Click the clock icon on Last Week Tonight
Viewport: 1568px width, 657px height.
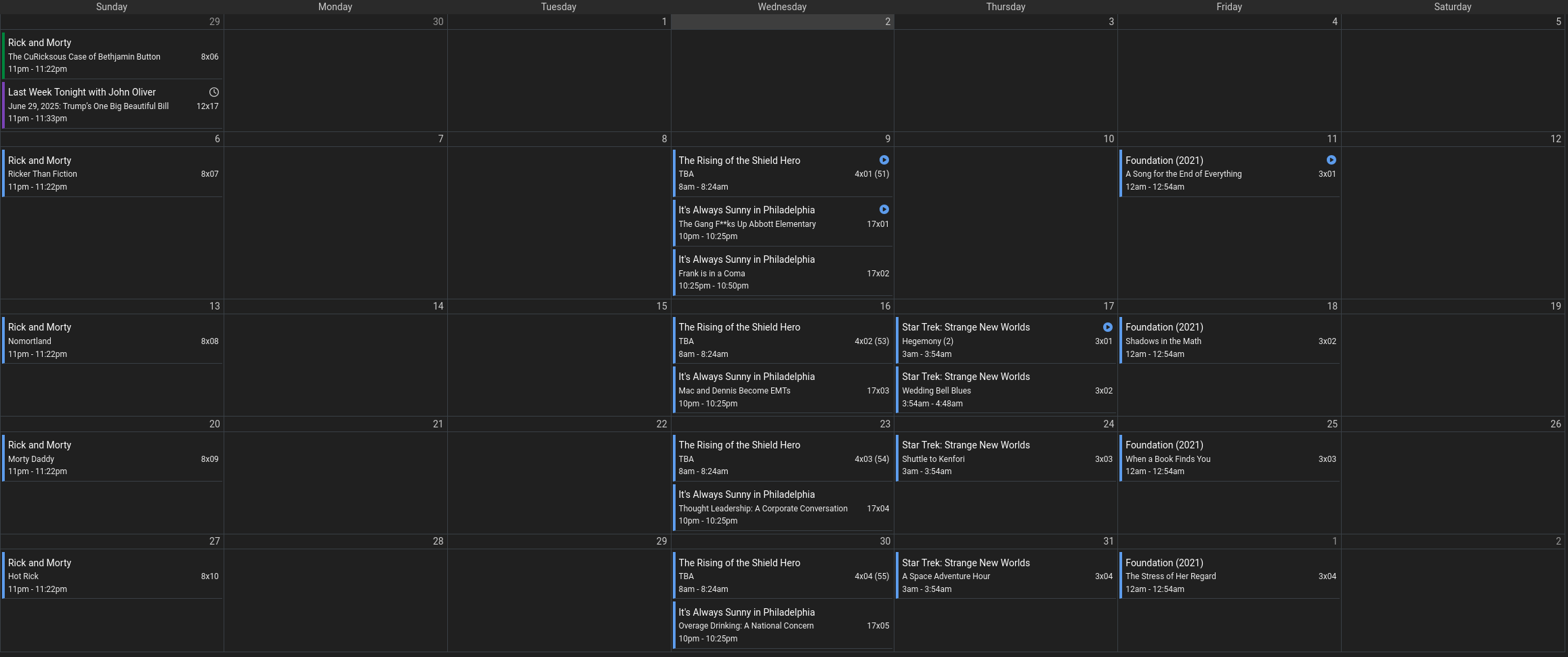(214, 92)
